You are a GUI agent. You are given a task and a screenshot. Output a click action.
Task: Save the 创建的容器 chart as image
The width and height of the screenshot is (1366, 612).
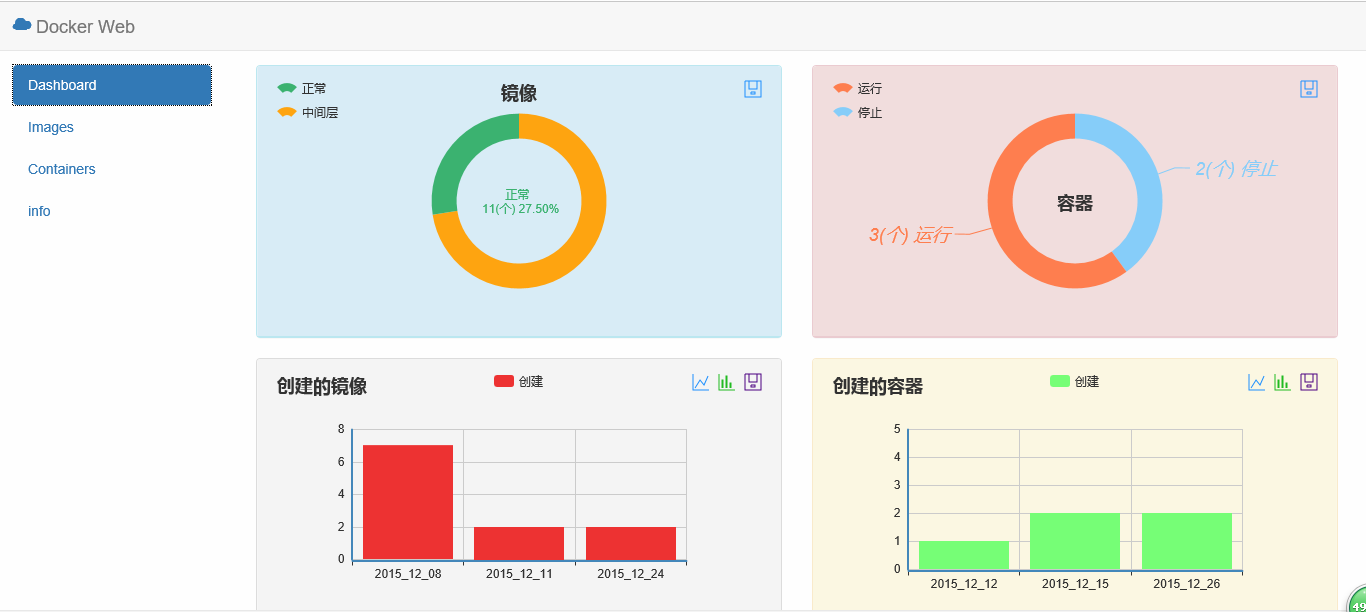(1309, 382)
